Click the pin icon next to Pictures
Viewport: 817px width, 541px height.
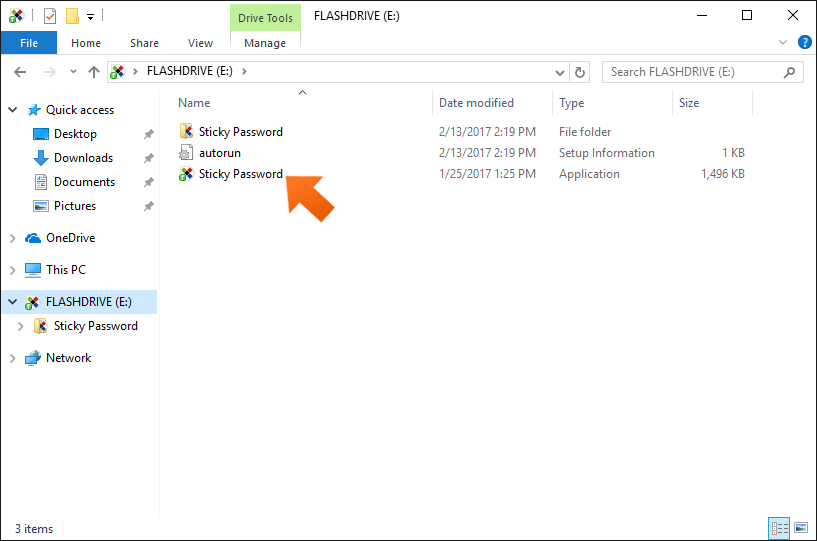pyautogui.click(x=148, y=206)
